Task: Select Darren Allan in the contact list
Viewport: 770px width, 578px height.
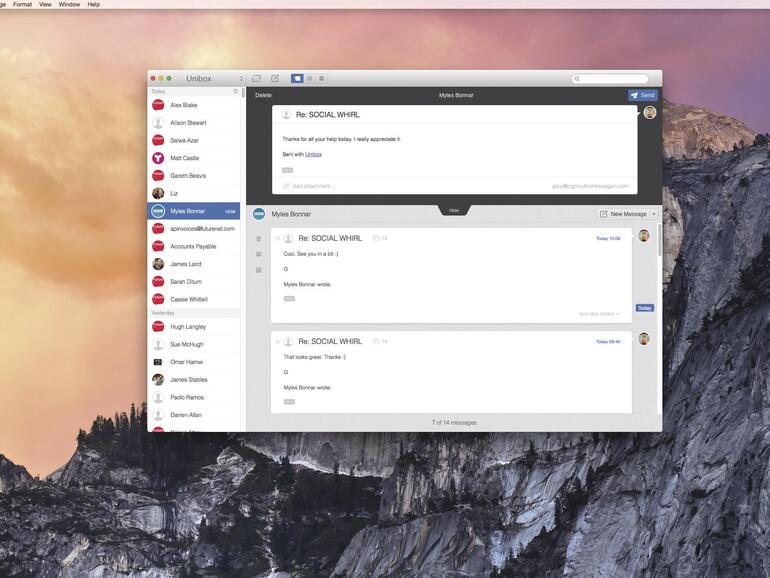Action: [x=194, y=415]
